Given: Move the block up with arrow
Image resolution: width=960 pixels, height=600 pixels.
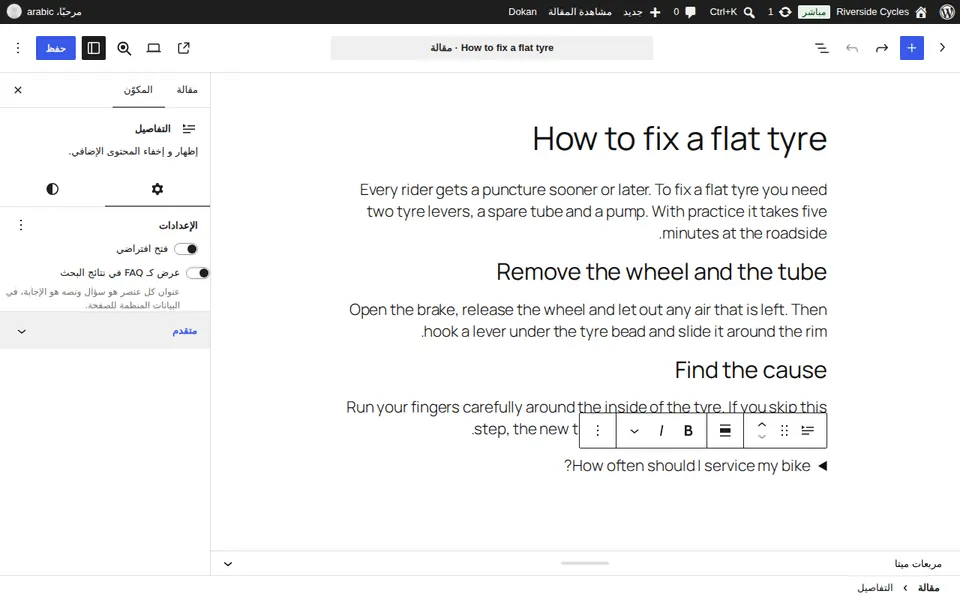Looking at the screenshot, I should (762, 424).
